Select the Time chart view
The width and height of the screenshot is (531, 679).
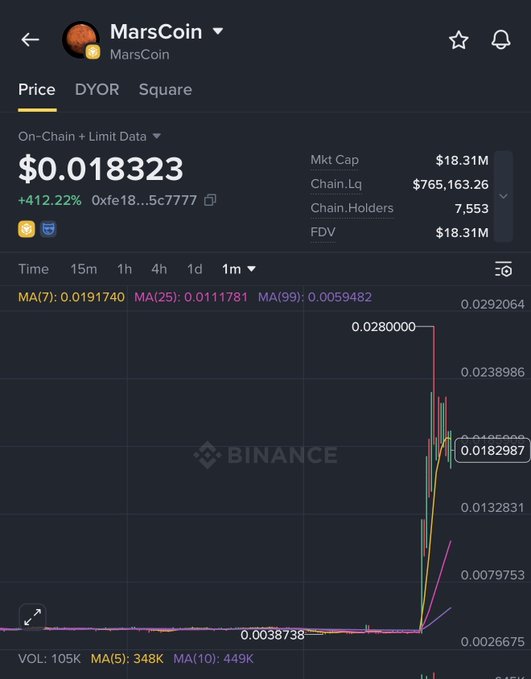click(33, 269)
